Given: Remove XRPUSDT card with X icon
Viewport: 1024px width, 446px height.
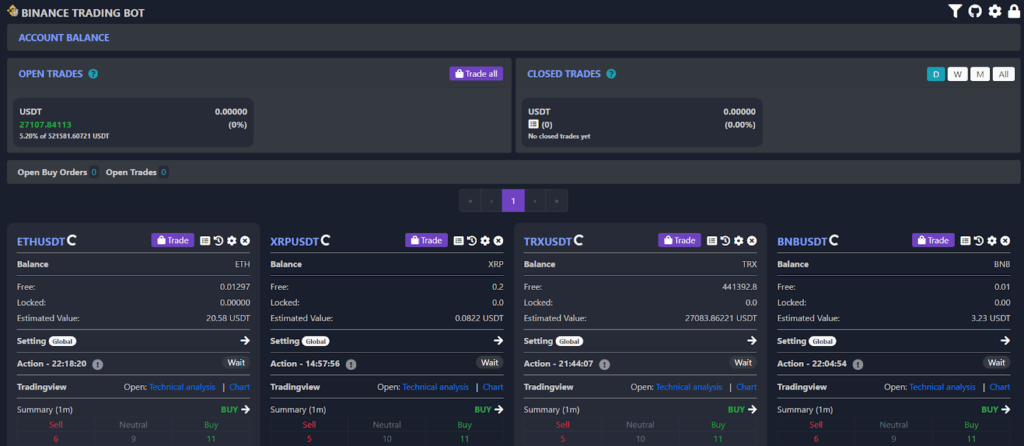Looking at the screenshot, I should pos(498,240).
